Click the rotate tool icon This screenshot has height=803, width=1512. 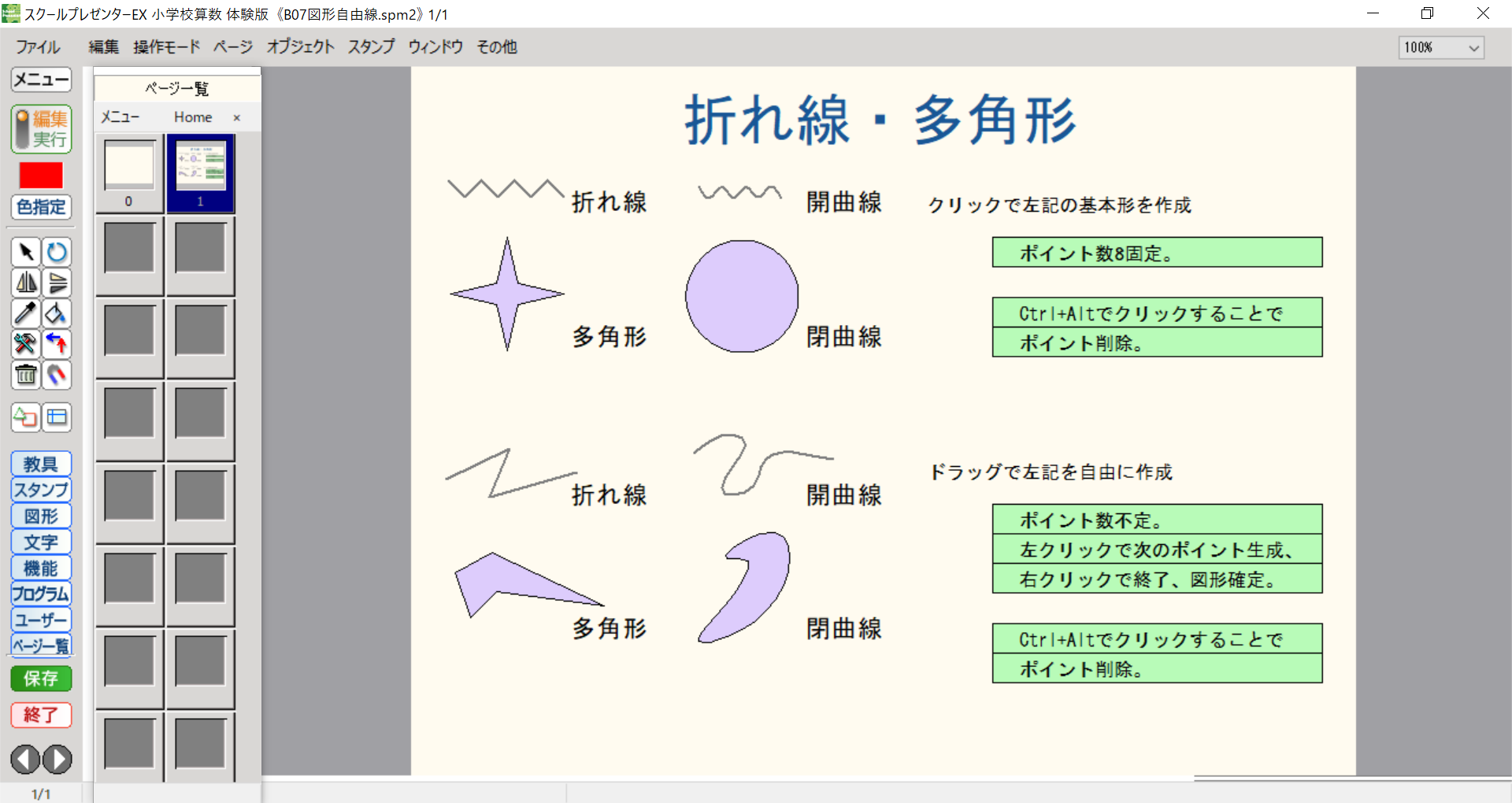tap(57, 252)
